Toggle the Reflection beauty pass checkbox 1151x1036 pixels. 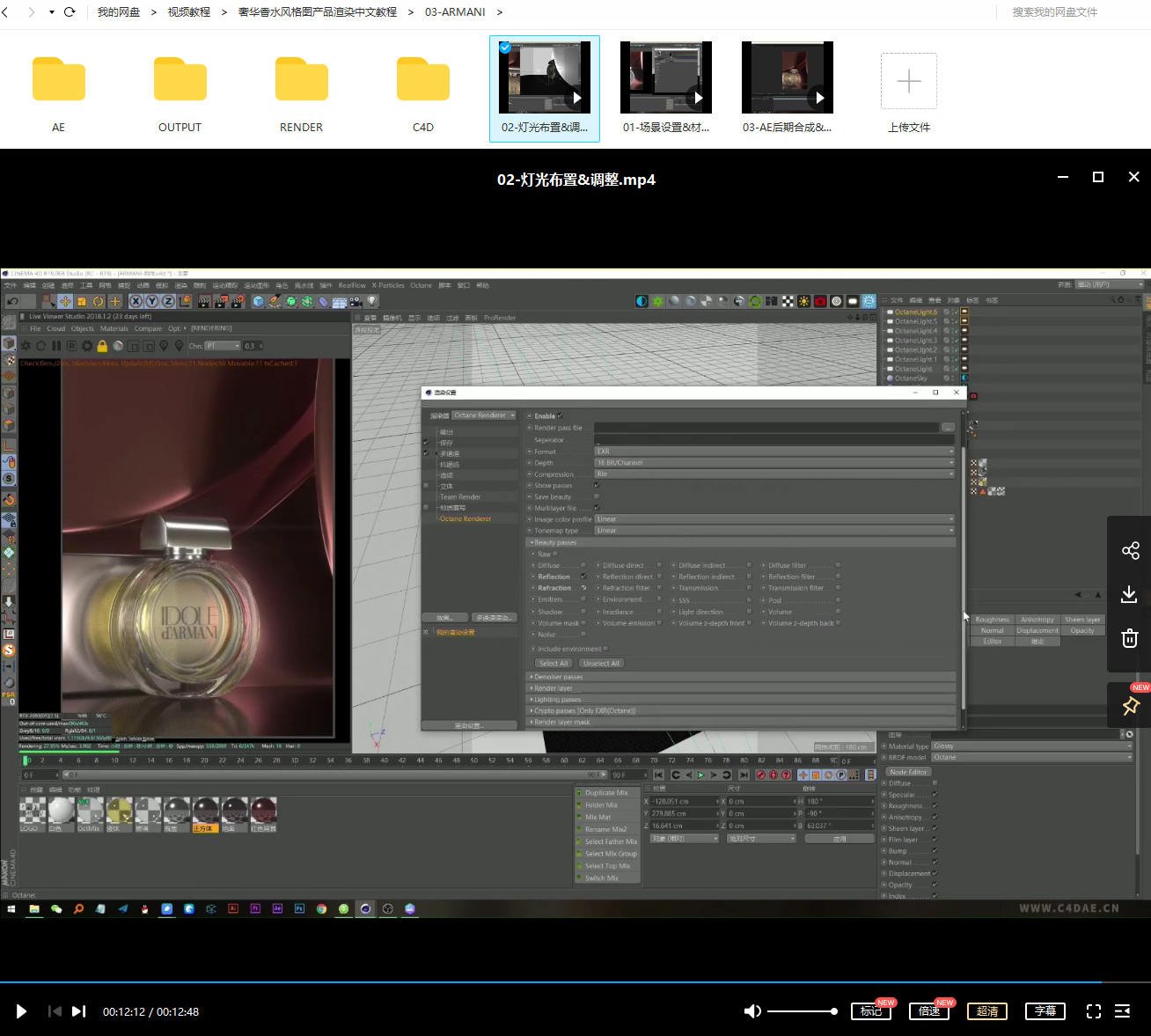pos(583,577)
